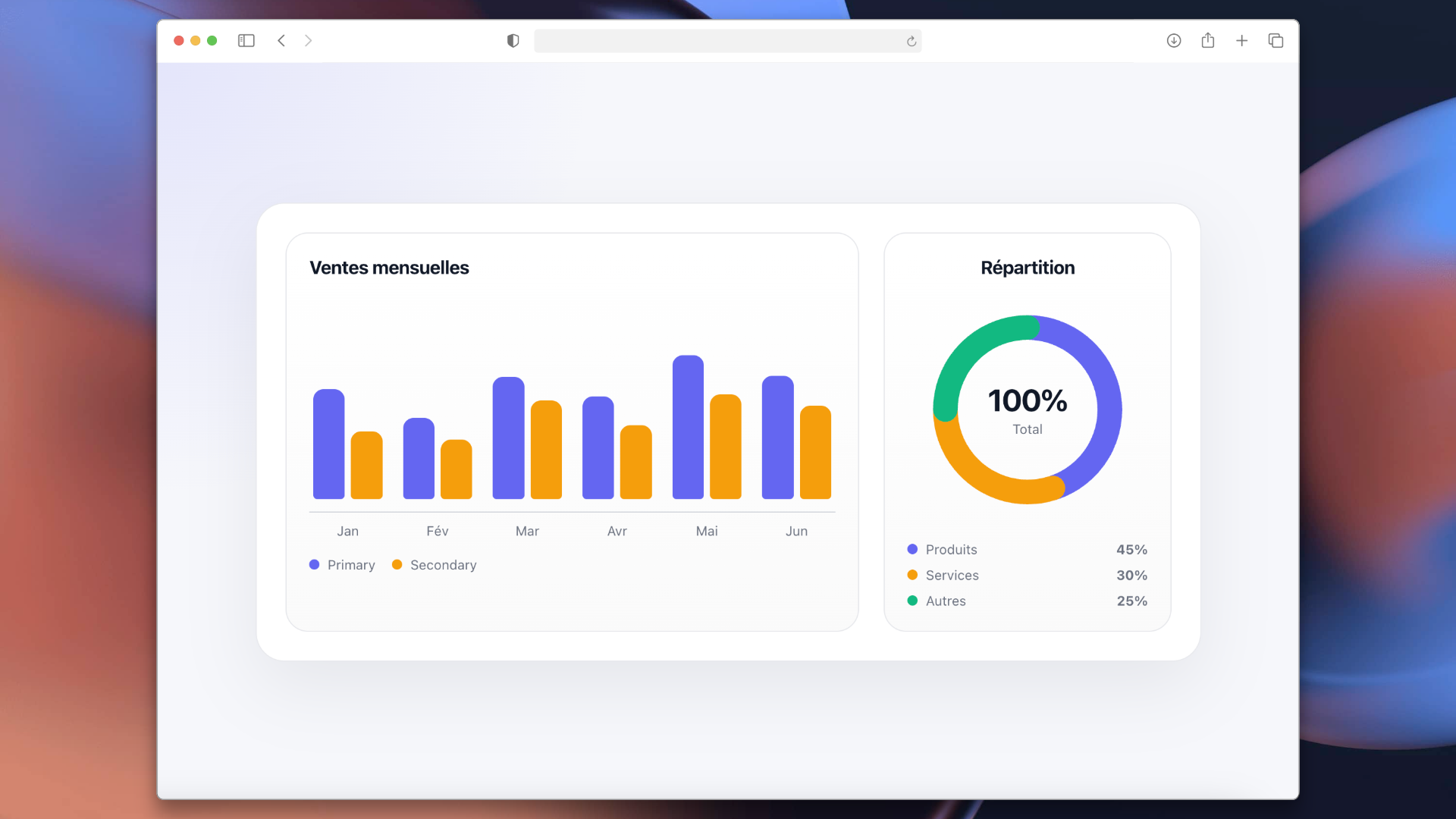Open the privacy shield icon
1456x819 pixels.
tap(513, 41)
